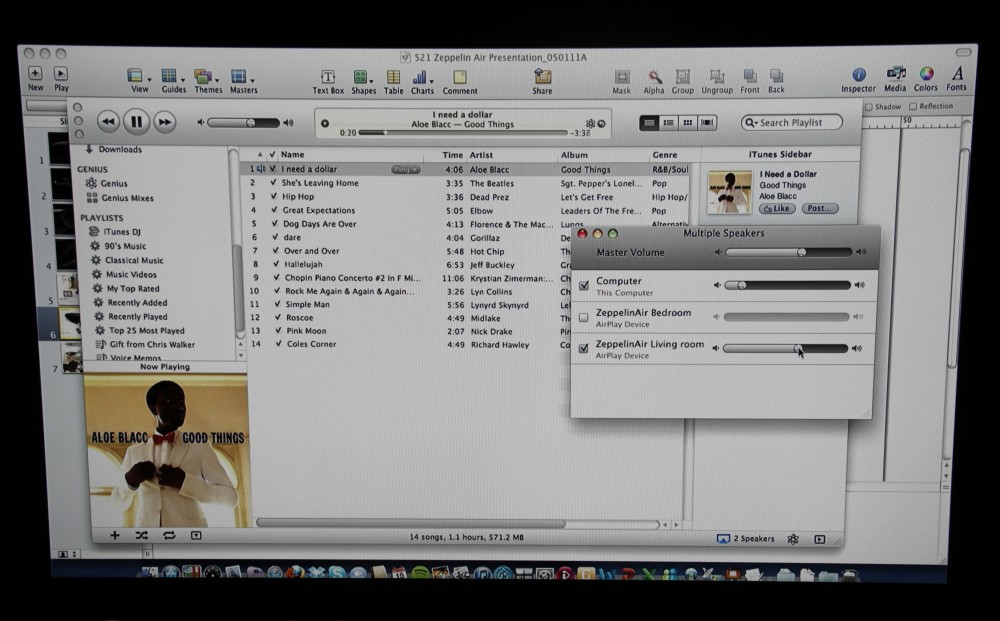Open search options magnifier in Search Playlist
Screen dimensions: 1000x621
pos(752,123)
